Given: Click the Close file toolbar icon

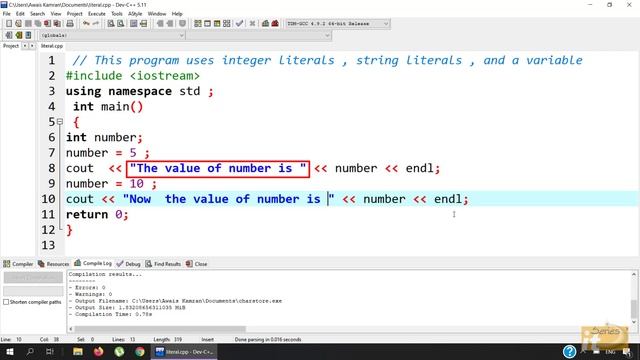Looking at the screenshot, I should pyautogui.click(x=47, y=24).
